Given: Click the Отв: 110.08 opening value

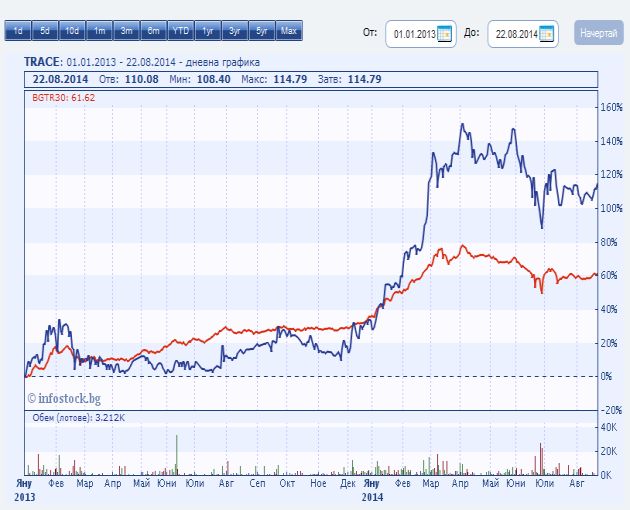Looking at the screenshot, I should [x=129, y=79].
